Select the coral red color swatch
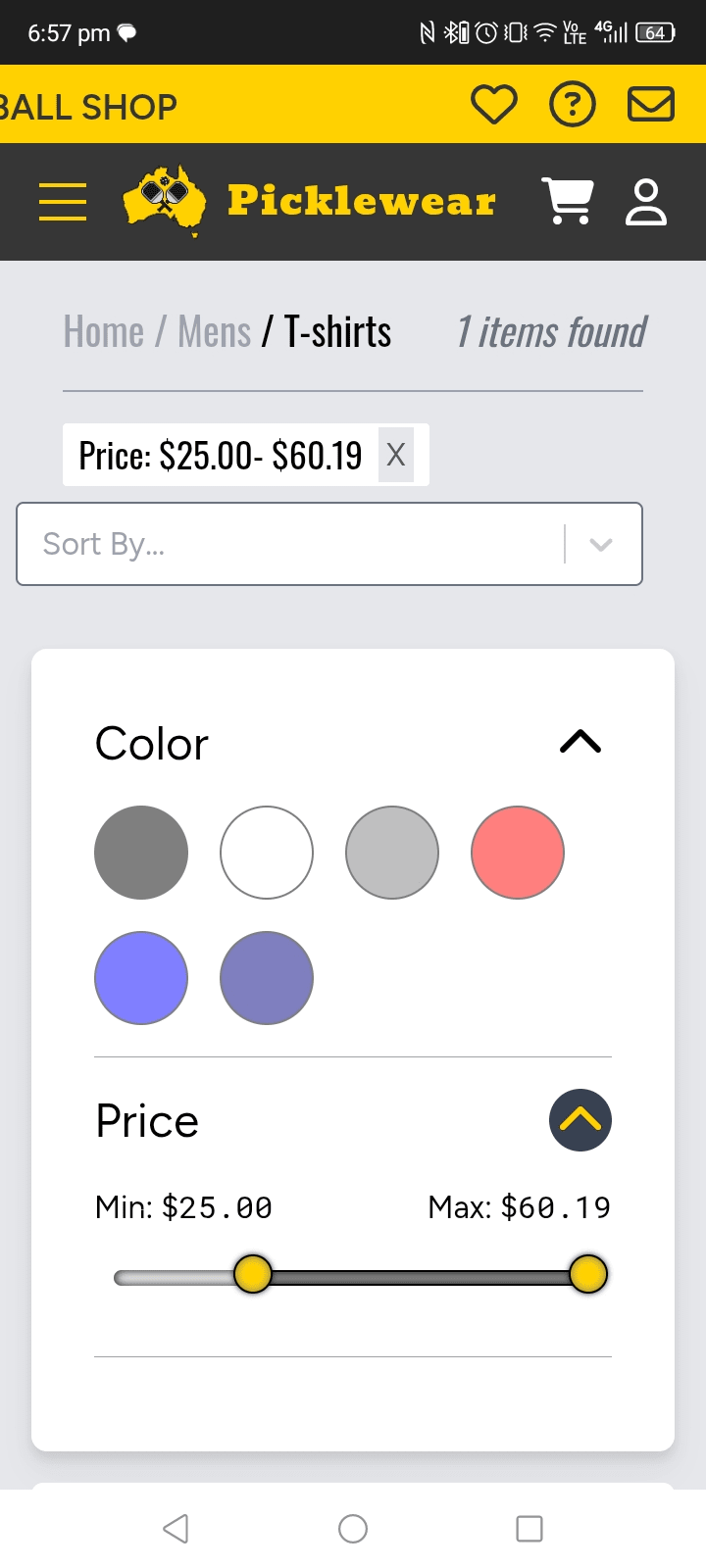The image size is (706, 1568). click(518, 853)
